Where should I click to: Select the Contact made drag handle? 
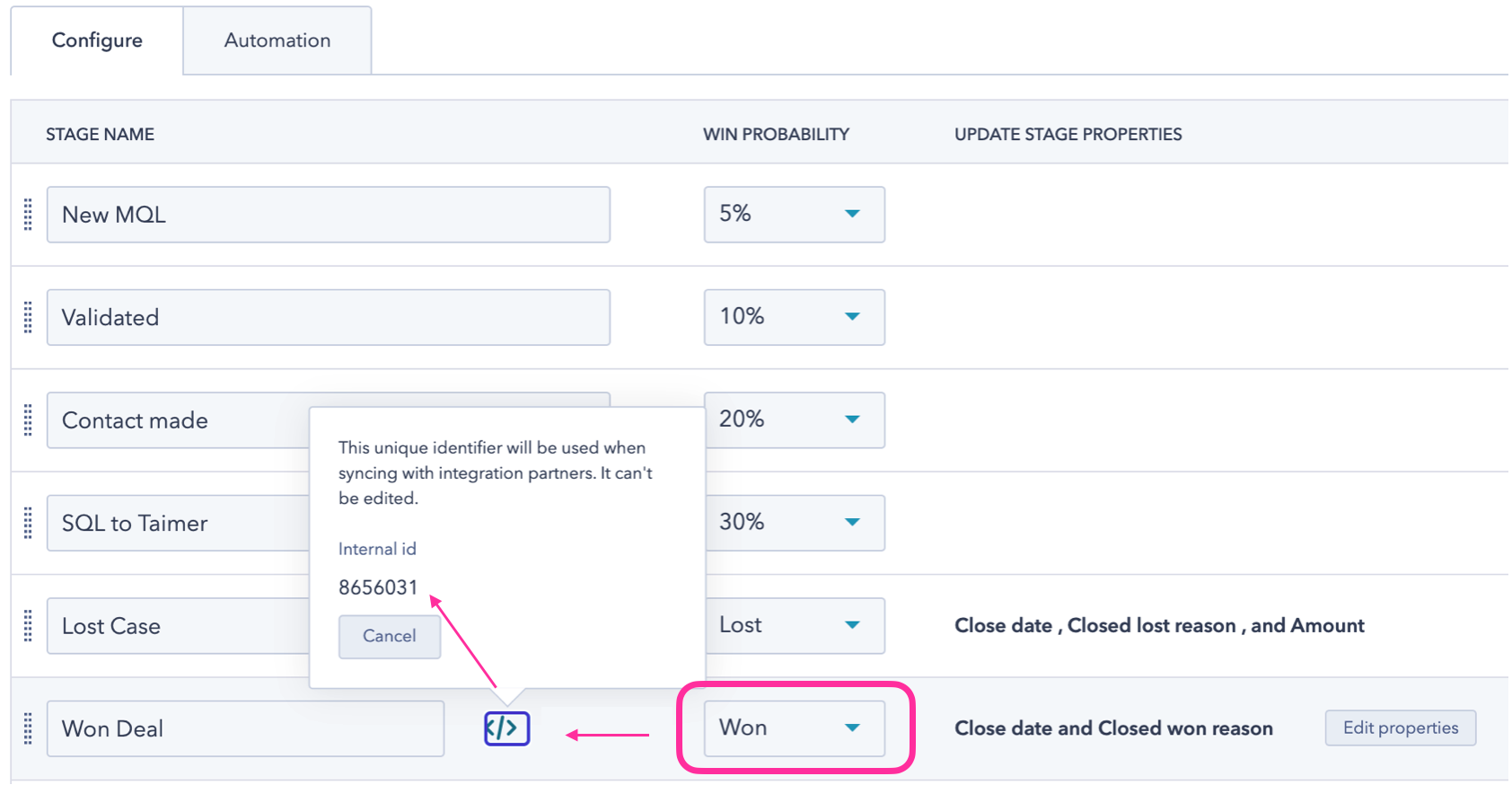(28, 419)
